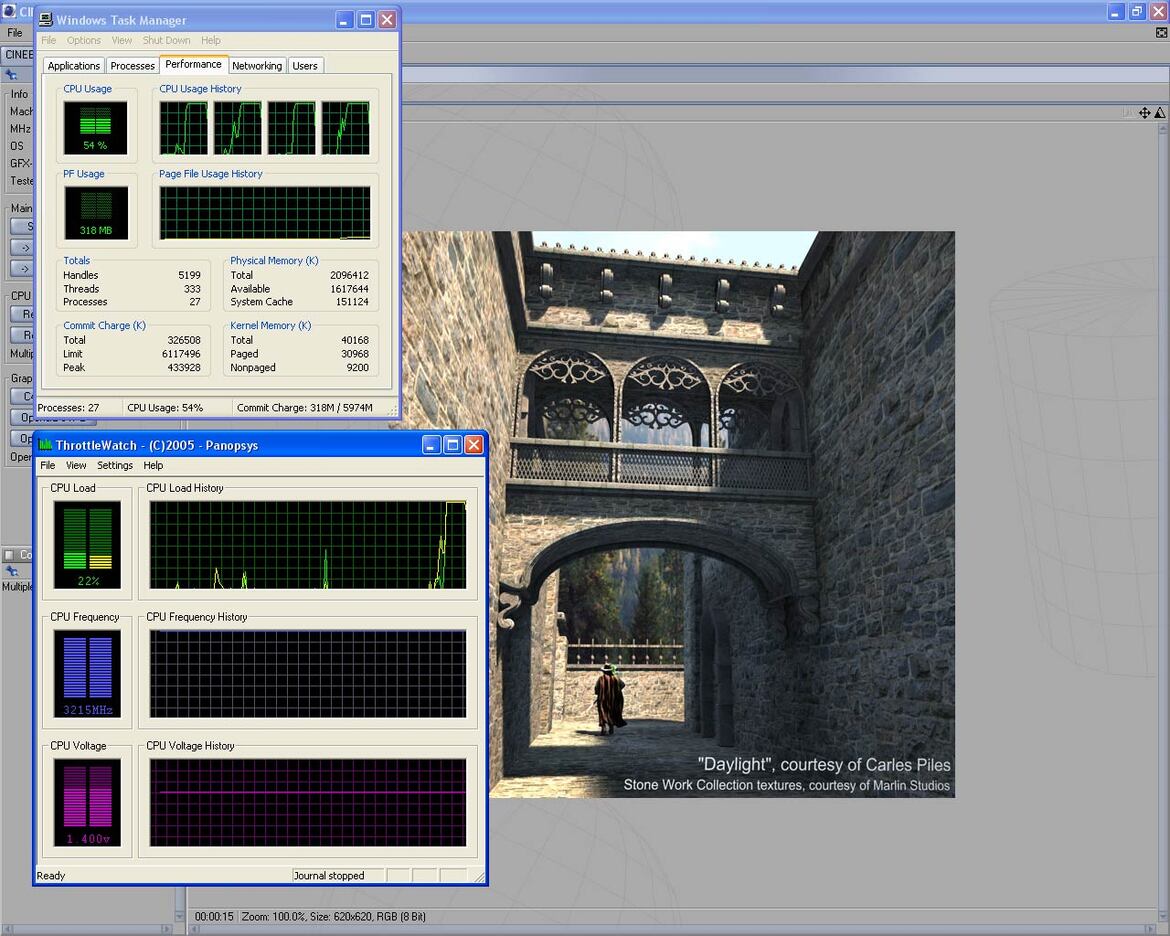
Task: Click the CPU Load History graph in ThrottleWatch
Action: [x=307, y=543]
